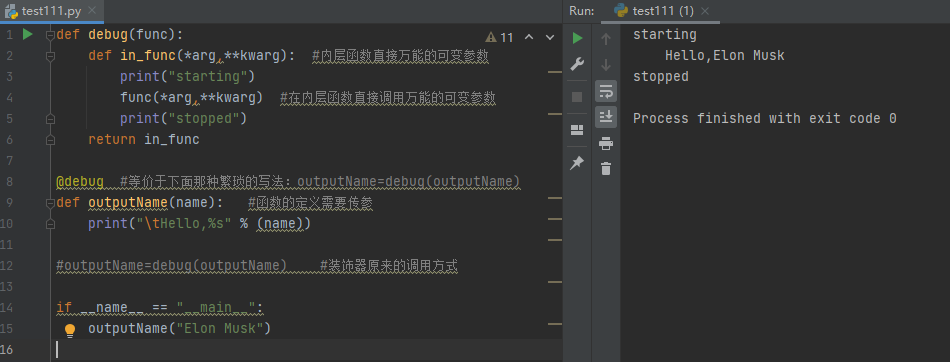Click the "Elon Musk" string on line 15

219,329
